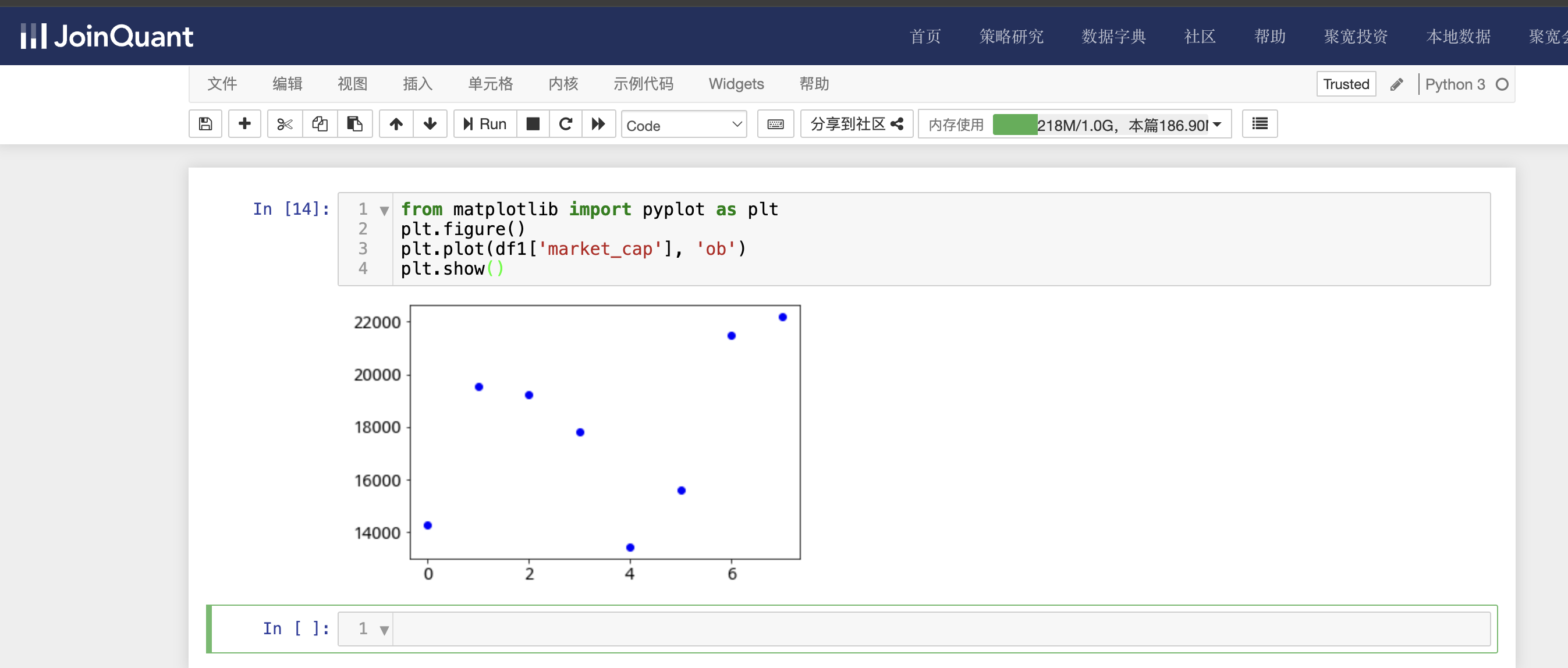Move cell down with arrow icon

pos(430,124)
